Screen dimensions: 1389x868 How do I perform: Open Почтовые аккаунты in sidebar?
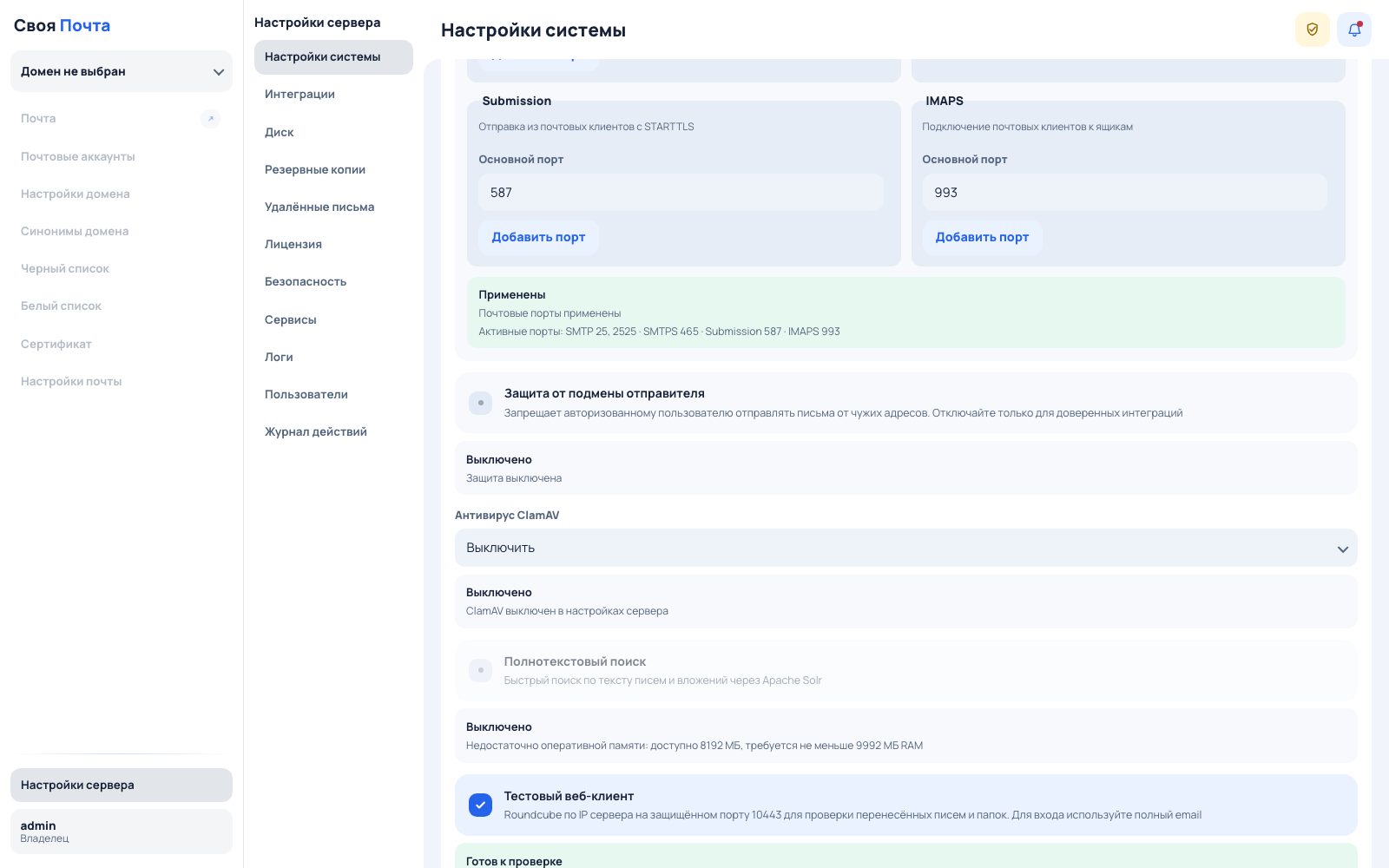[122, 156]
